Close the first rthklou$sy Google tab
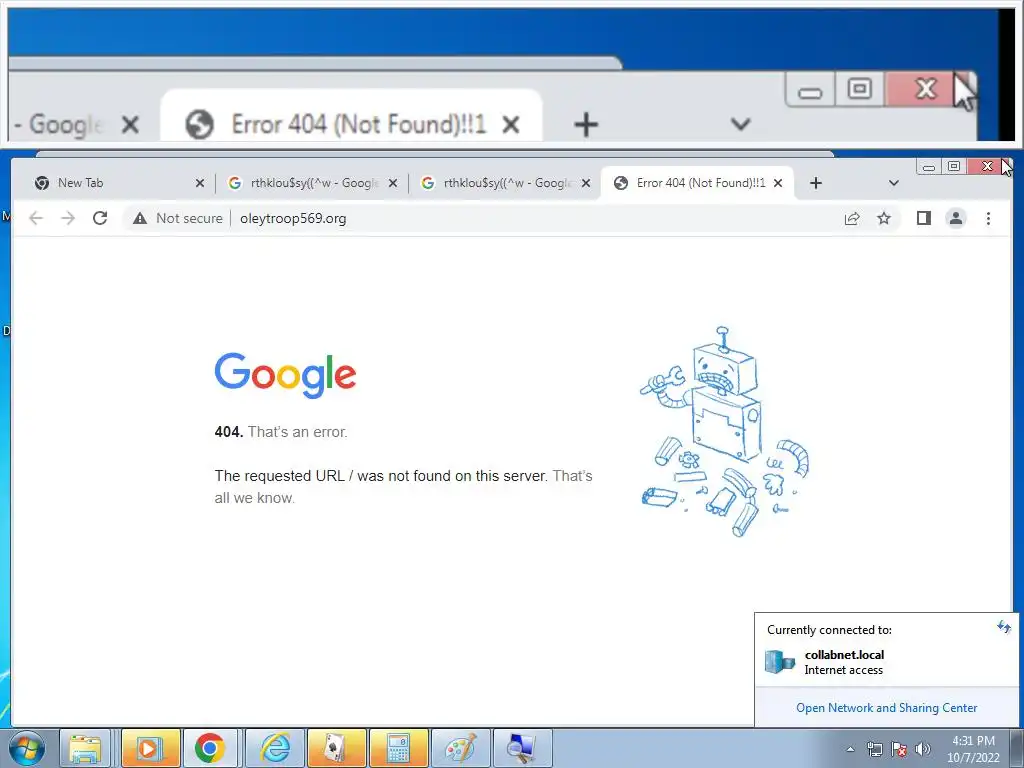This screenshot has width=1024, height=768. [392, 184]
